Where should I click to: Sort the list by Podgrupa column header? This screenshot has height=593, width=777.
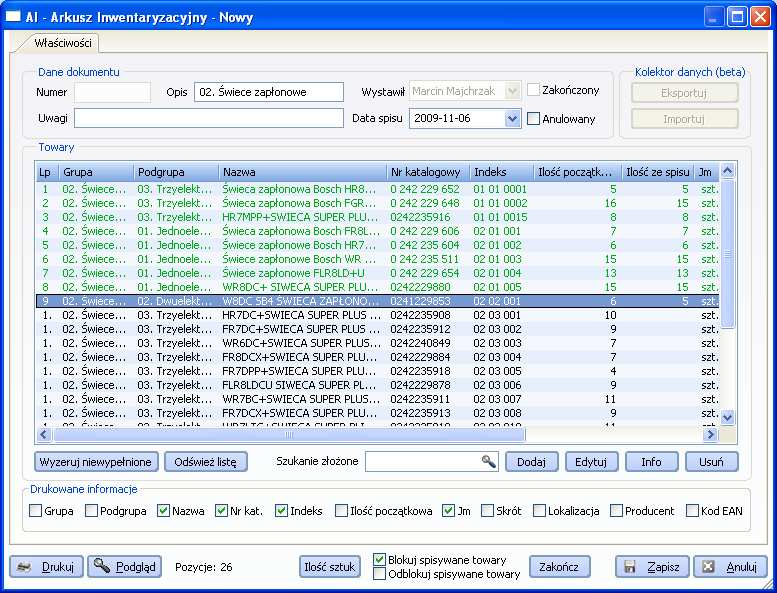(176, 172)
